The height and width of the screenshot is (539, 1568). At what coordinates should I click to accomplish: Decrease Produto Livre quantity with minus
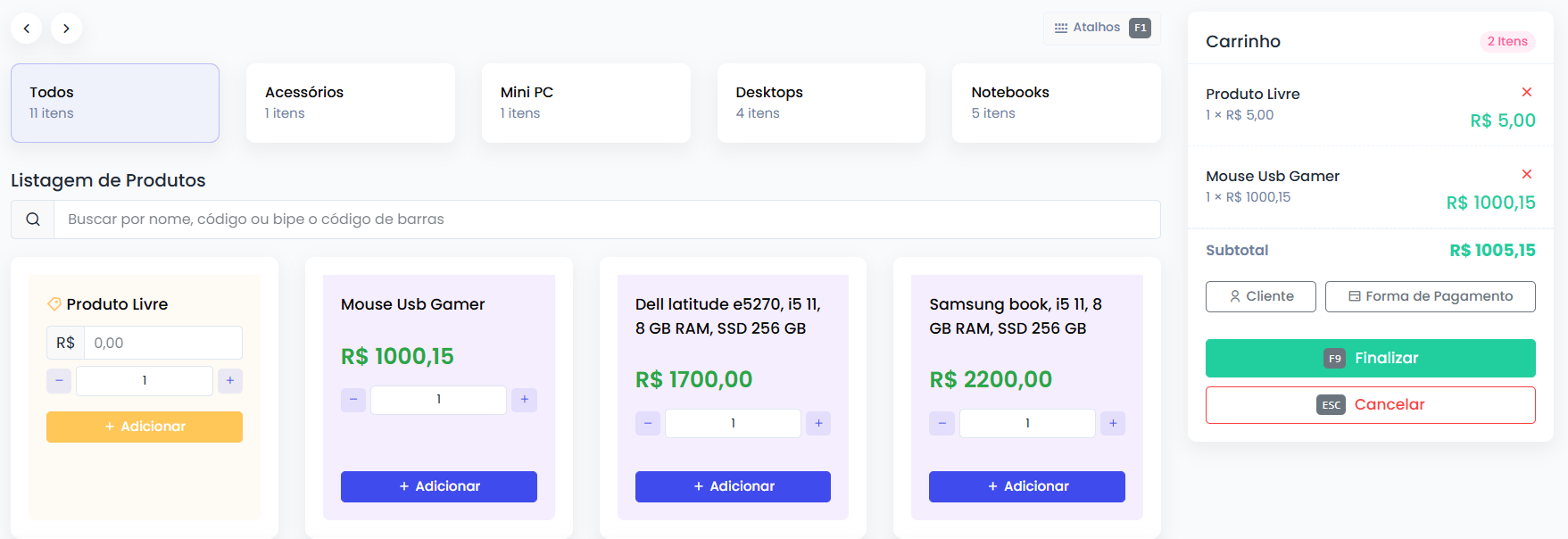[x=59, y=381]
